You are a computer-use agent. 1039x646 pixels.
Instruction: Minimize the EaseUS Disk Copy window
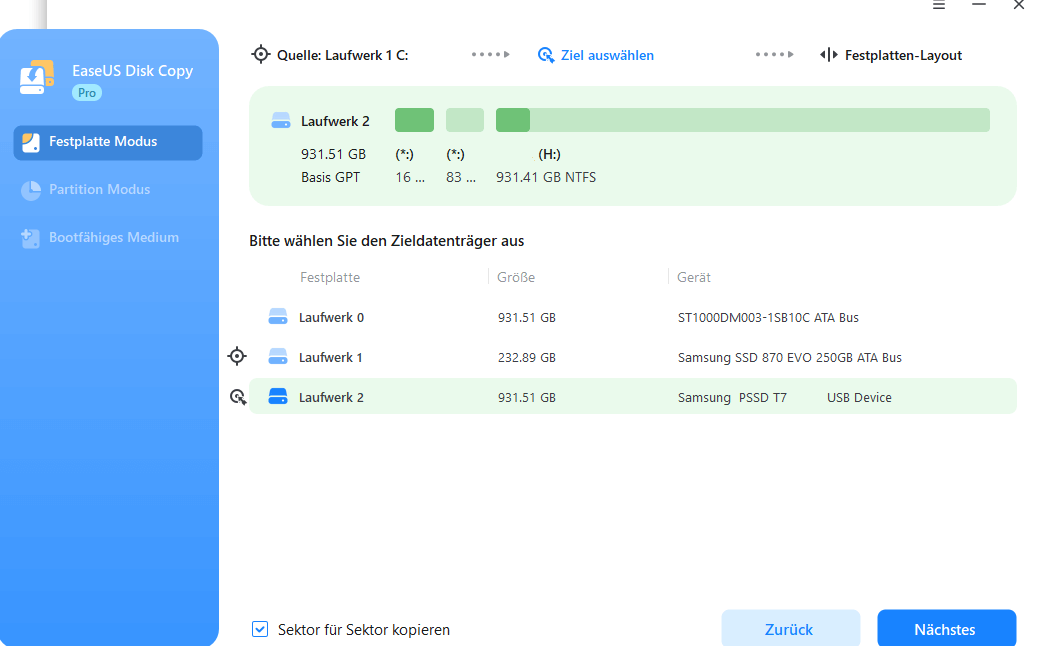pyautogui.click(x=979, y=5)
